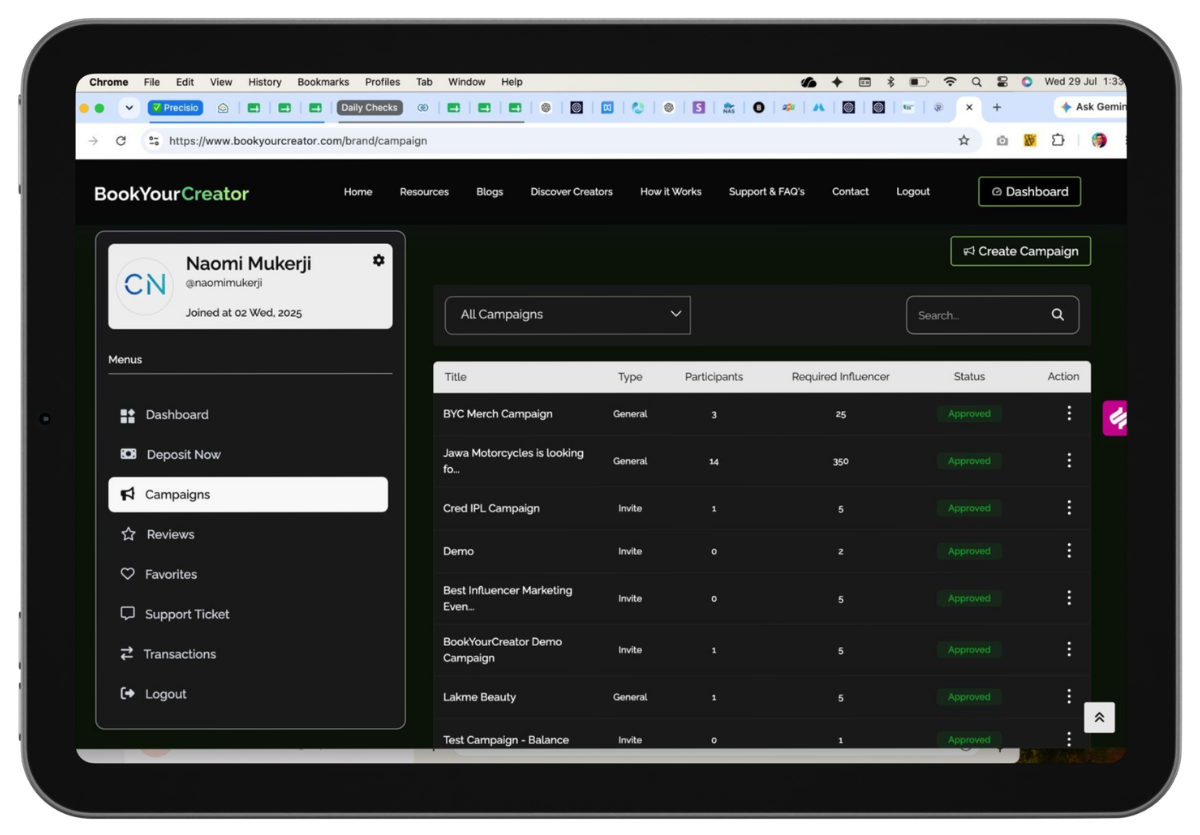Open action menu for Cred IPL Campaign
This screenshot has height=835, width=1200.
tap(1069, 508)
